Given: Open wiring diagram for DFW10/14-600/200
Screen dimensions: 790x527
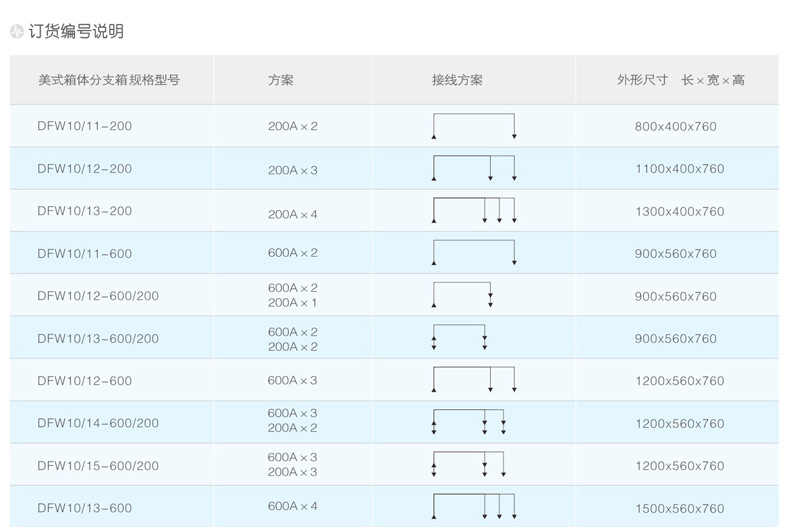Looking at the screenshot, I should click(469, 422).
